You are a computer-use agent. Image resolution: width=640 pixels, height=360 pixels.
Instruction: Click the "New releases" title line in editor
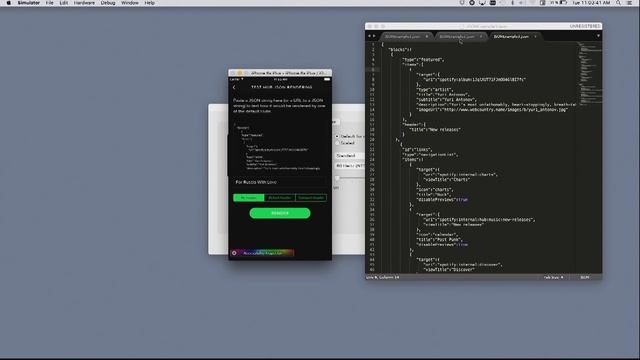[x=435, y=130]
